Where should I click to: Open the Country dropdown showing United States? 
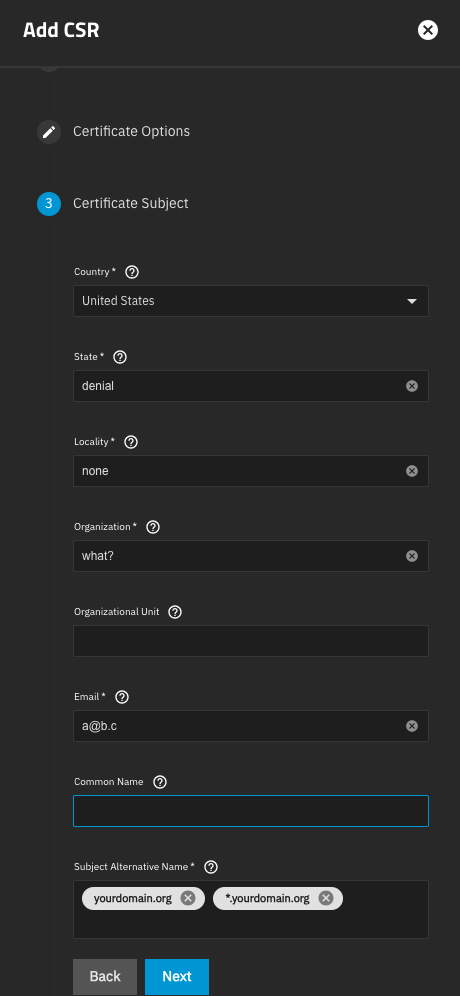pos(251,301)
